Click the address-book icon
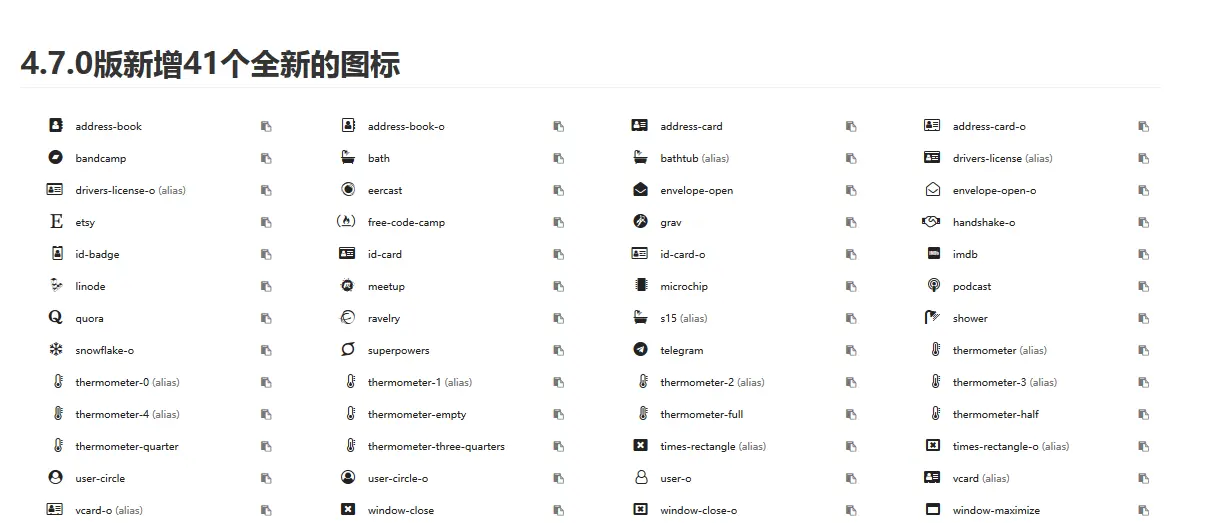The width and height of the screenshot is (1219, 523). tap(56, 126)
